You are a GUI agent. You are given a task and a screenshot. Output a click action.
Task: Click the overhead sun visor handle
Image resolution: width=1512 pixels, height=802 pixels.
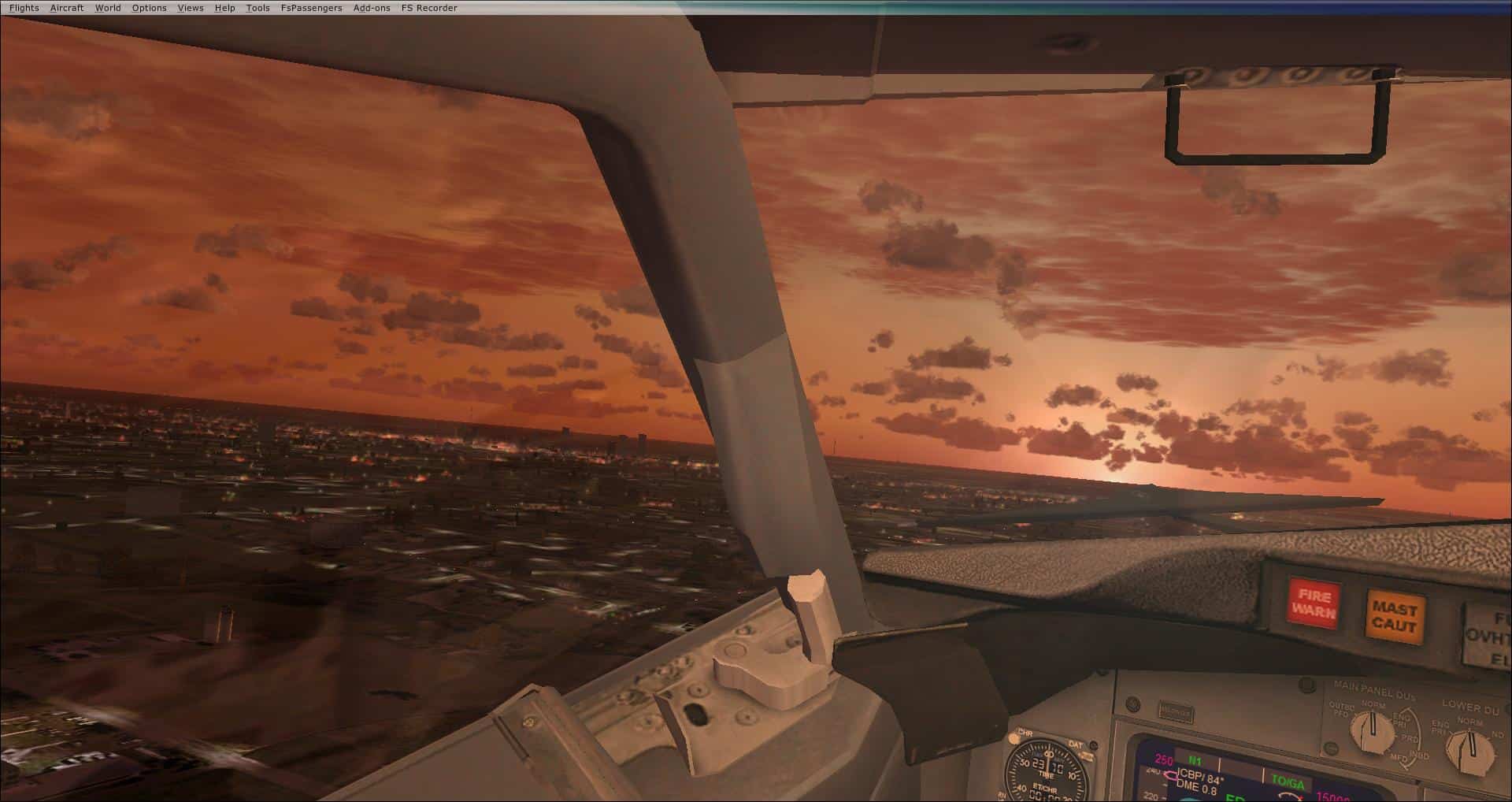tap(1276, 118)
